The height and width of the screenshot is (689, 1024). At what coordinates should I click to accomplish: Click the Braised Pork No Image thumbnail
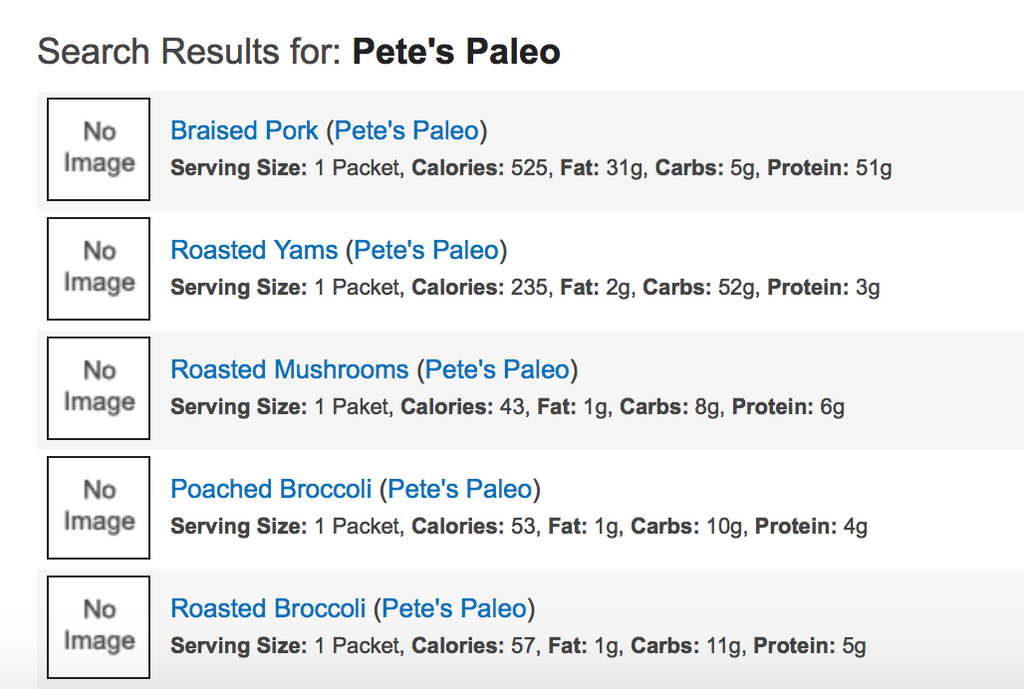click(x=98, y=148)
